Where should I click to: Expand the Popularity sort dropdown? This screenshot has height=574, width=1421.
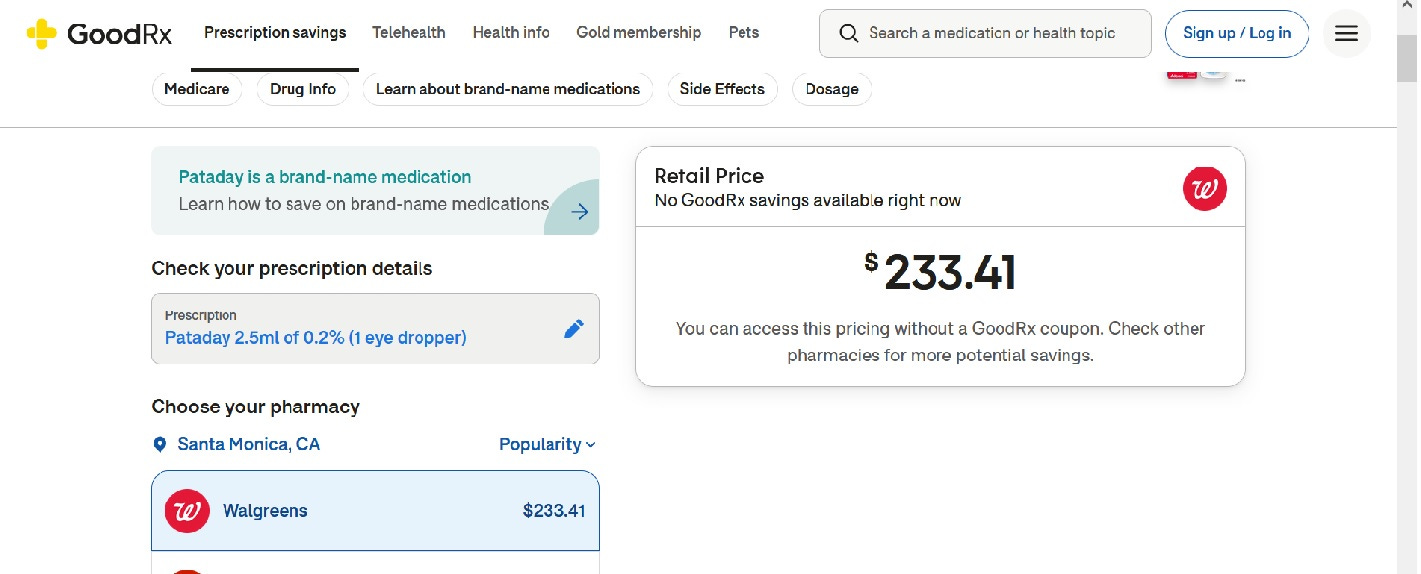[547, 445]
